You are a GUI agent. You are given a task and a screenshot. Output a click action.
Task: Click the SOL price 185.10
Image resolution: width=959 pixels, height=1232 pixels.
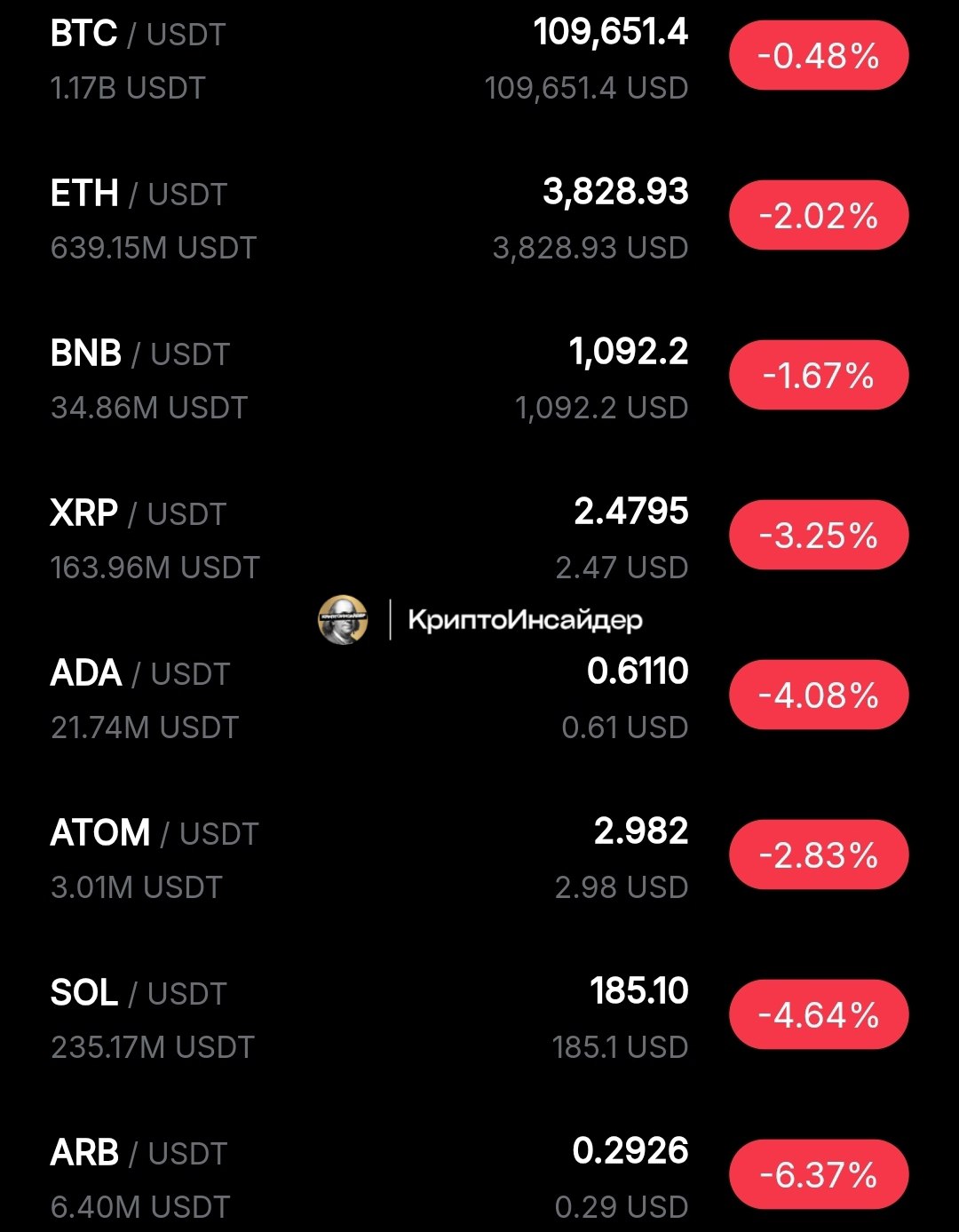(638, 991)
